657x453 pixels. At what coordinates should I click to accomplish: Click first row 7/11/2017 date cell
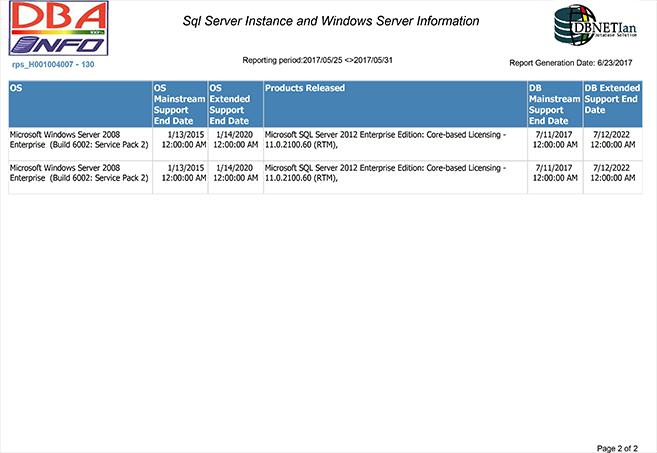[555, 144]
